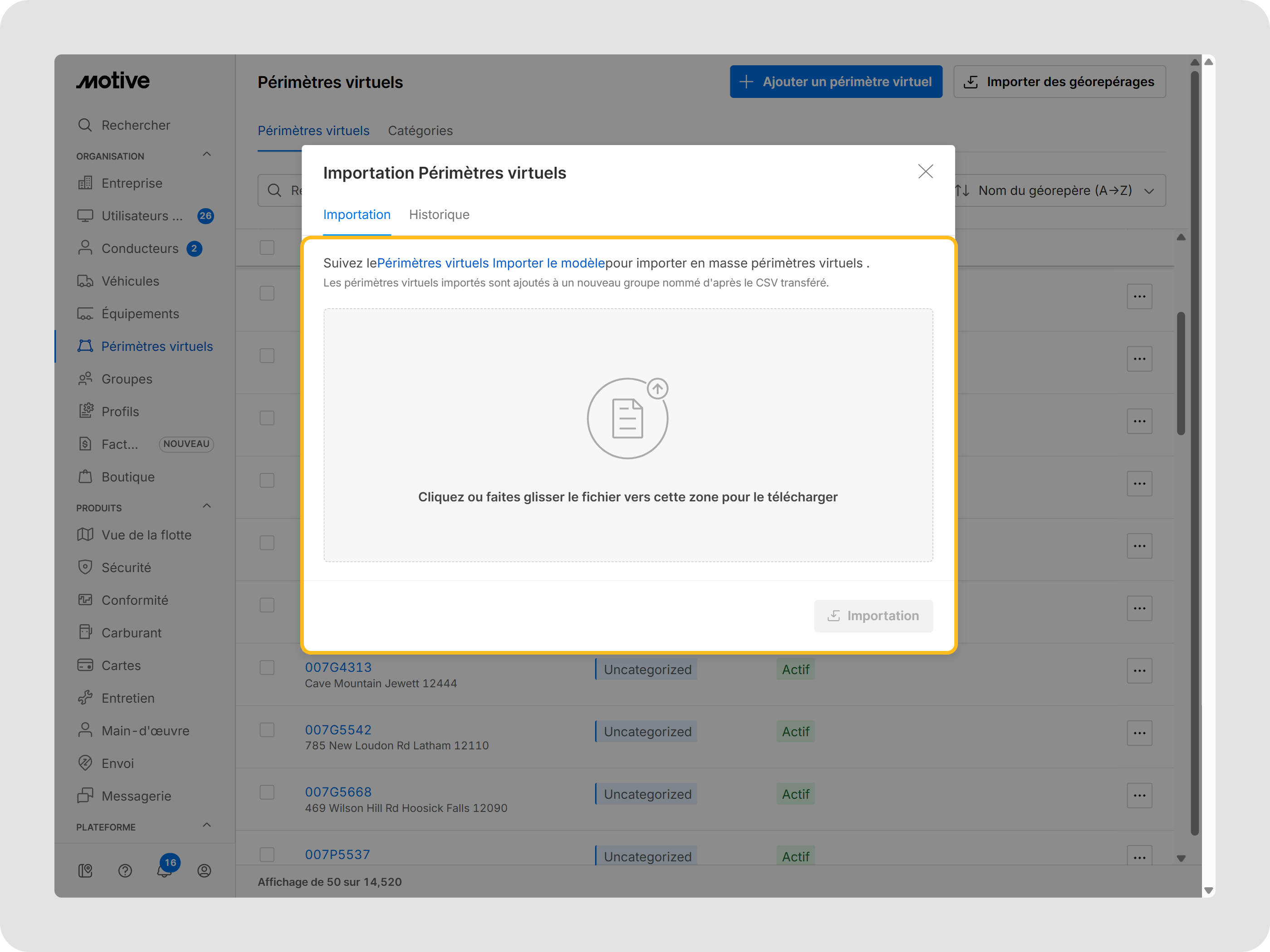The image size is (1270, 952).
Task: Check the checkbox beside 007G5542
Action: tap(267, 730)
